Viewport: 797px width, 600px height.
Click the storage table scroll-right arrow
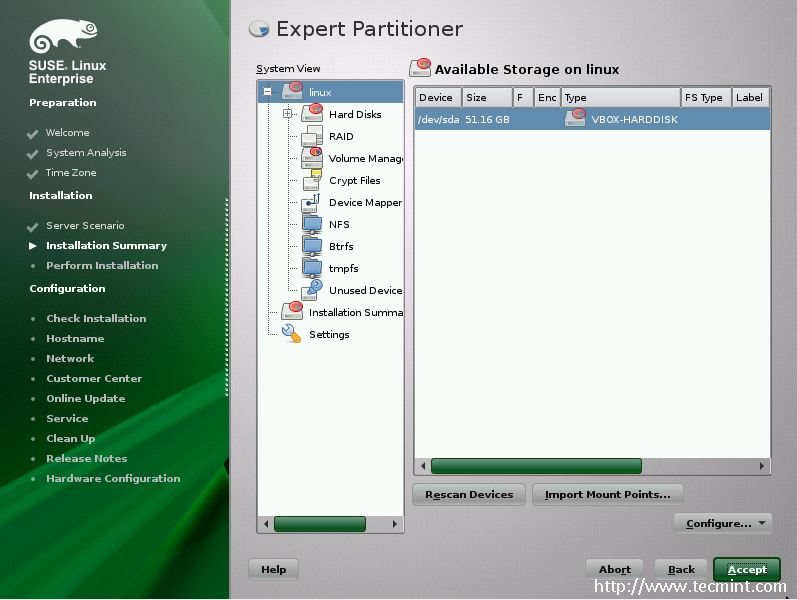coord(761,466)
